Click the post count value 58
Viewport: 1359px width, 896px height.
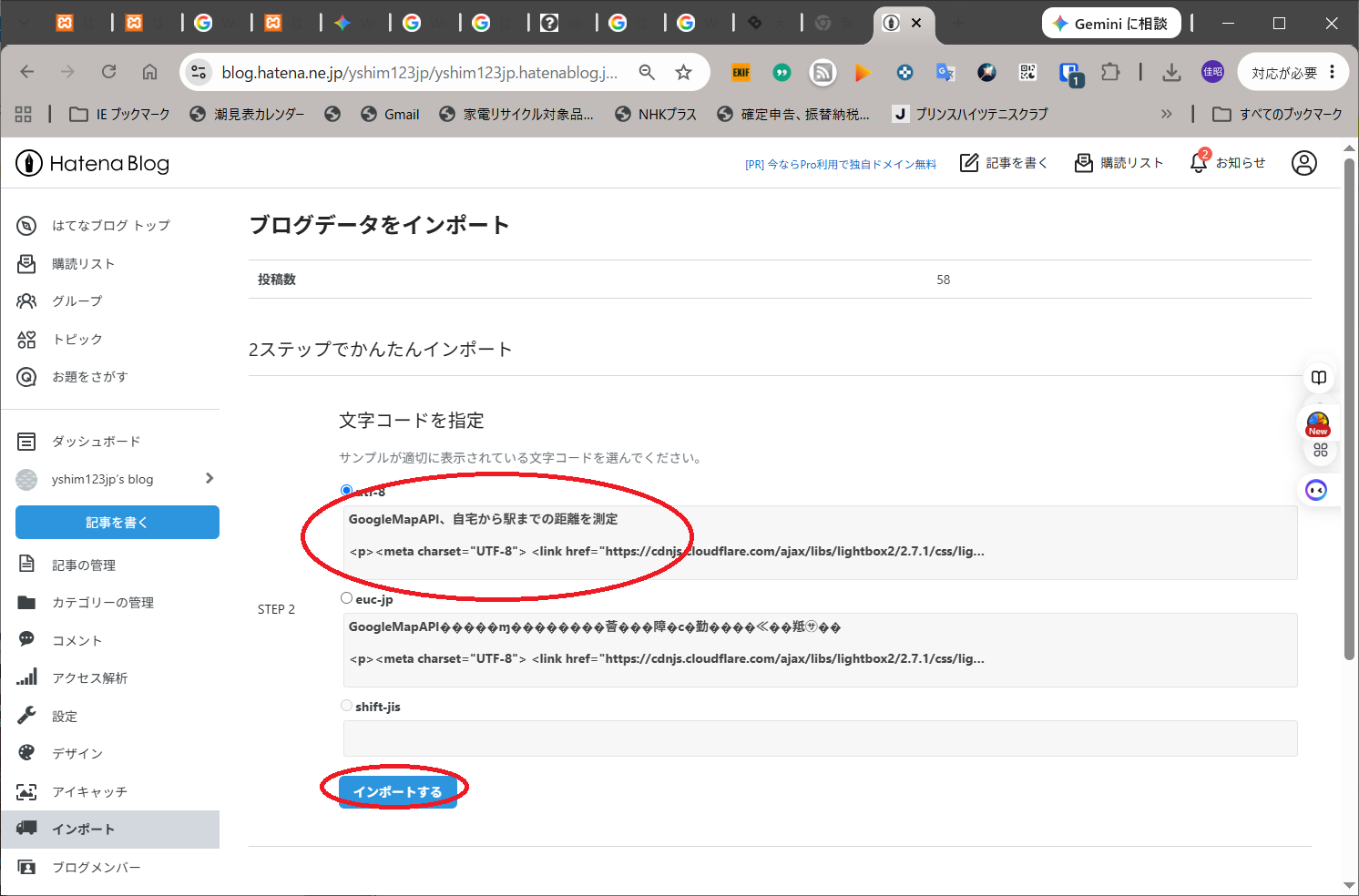[x=944, y=280]
